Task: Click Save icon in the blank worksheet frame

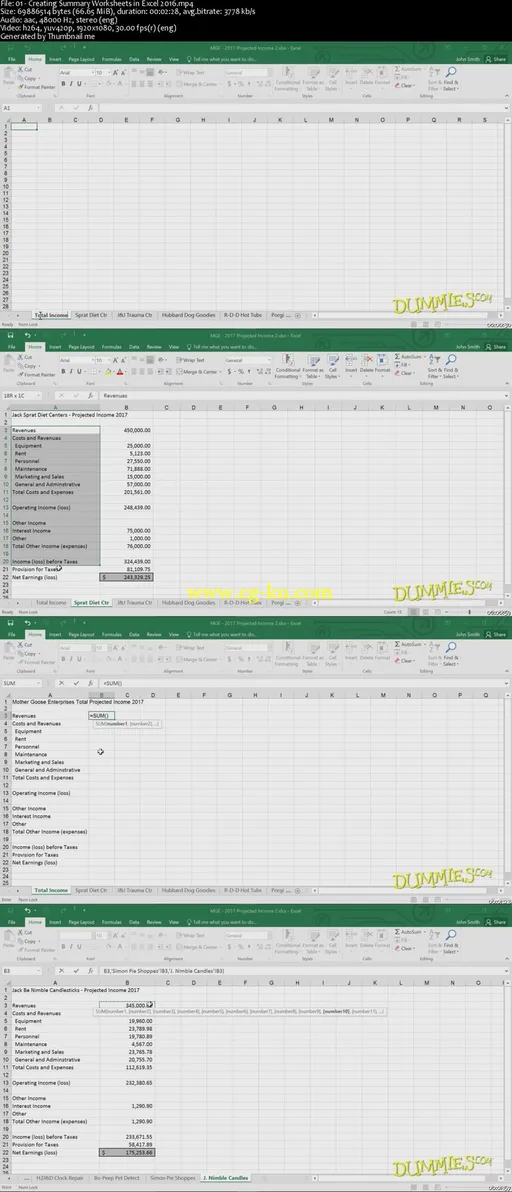Action: [10, 47]
